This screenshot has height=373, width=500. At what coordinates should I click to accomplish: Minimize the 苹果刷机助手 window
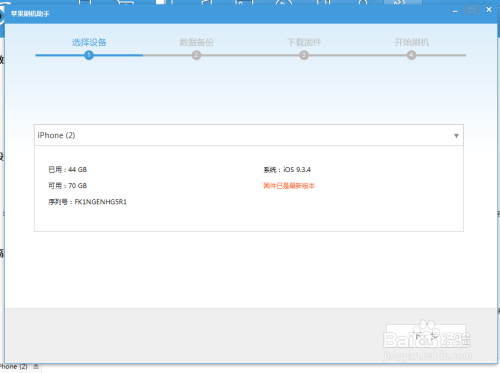coord(455,11)
